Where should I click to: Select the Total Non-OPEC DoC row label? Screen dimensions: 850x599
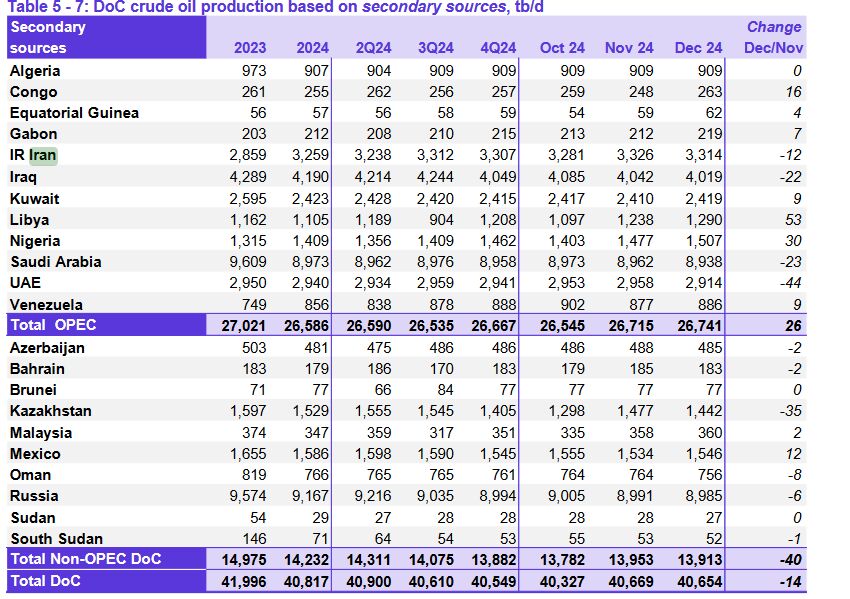click(x=85, y=559)
